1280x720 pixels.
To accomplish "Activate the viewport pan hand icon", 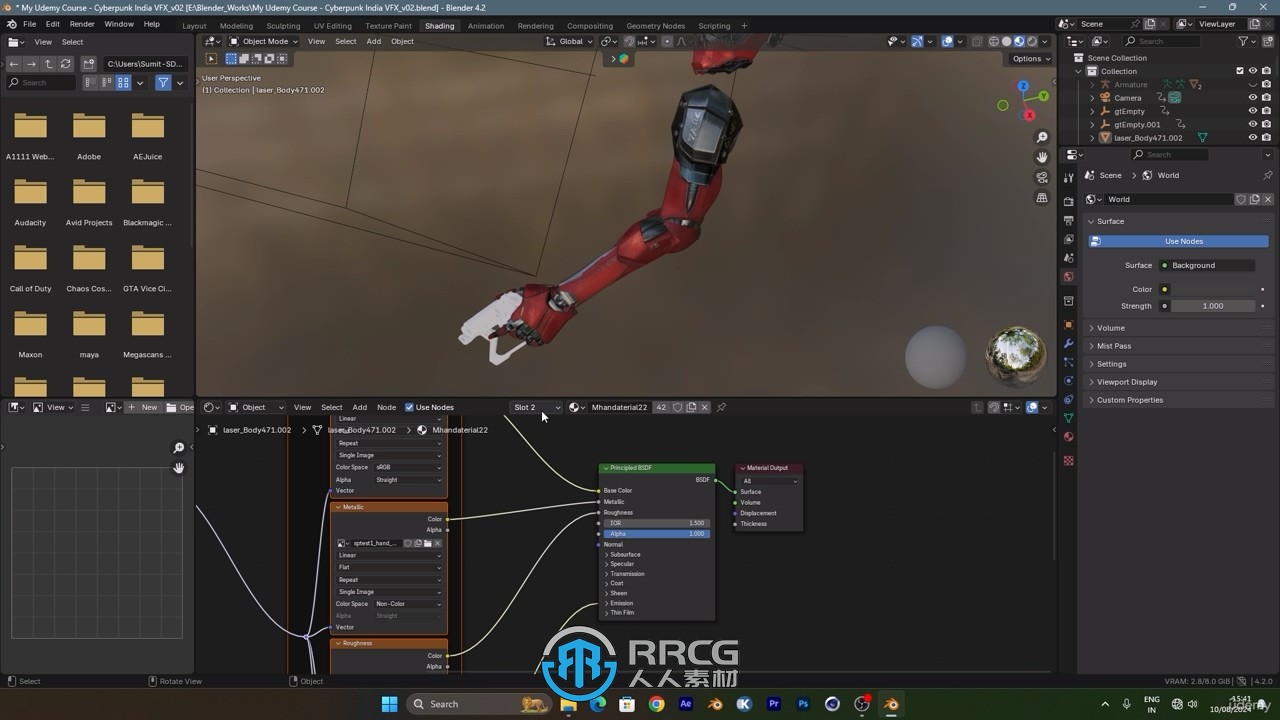I will (x=1042, y=158).
